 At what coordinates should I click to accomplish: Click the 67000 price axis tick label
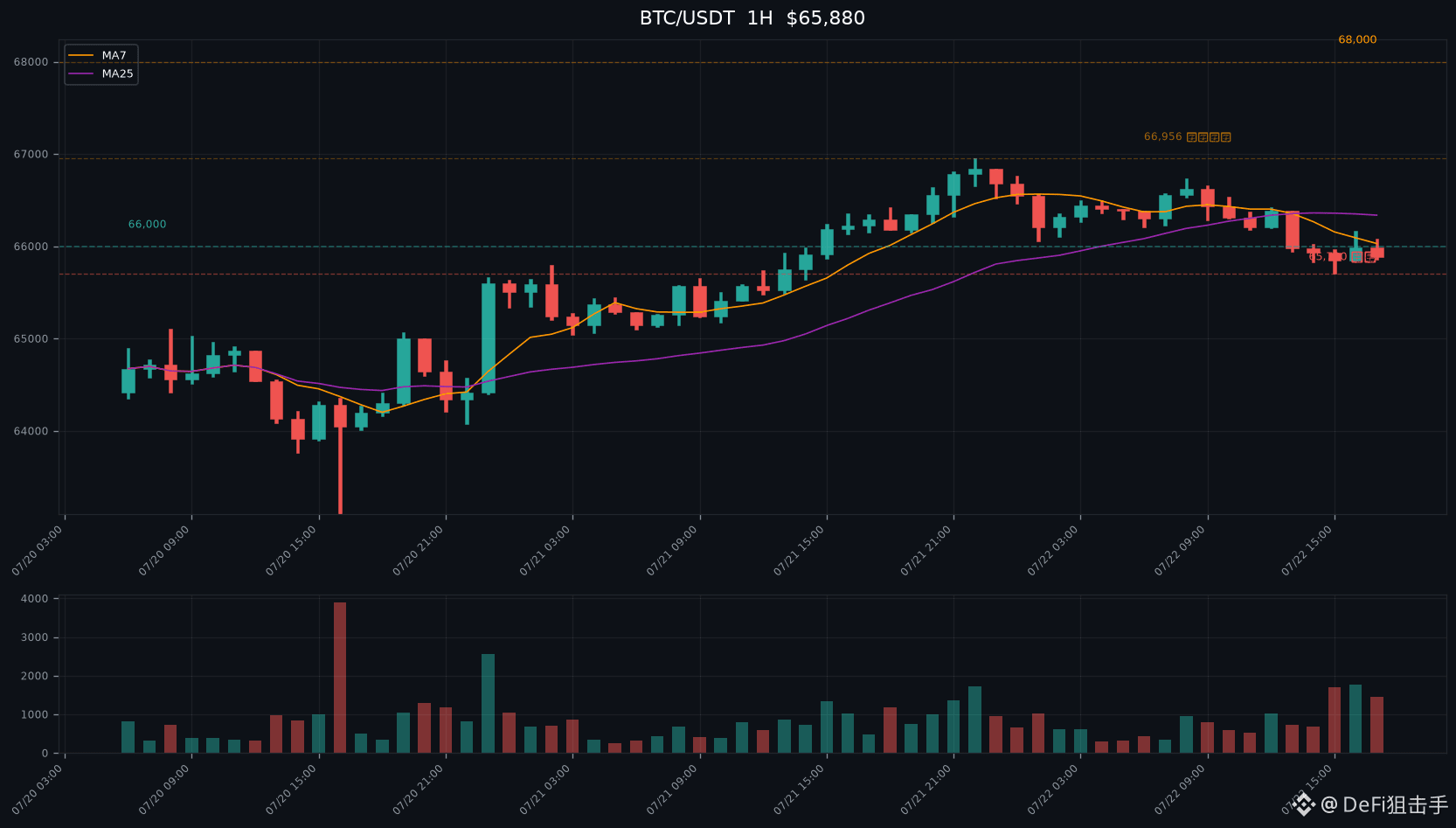pyautogui.click(x=31, y=155)
